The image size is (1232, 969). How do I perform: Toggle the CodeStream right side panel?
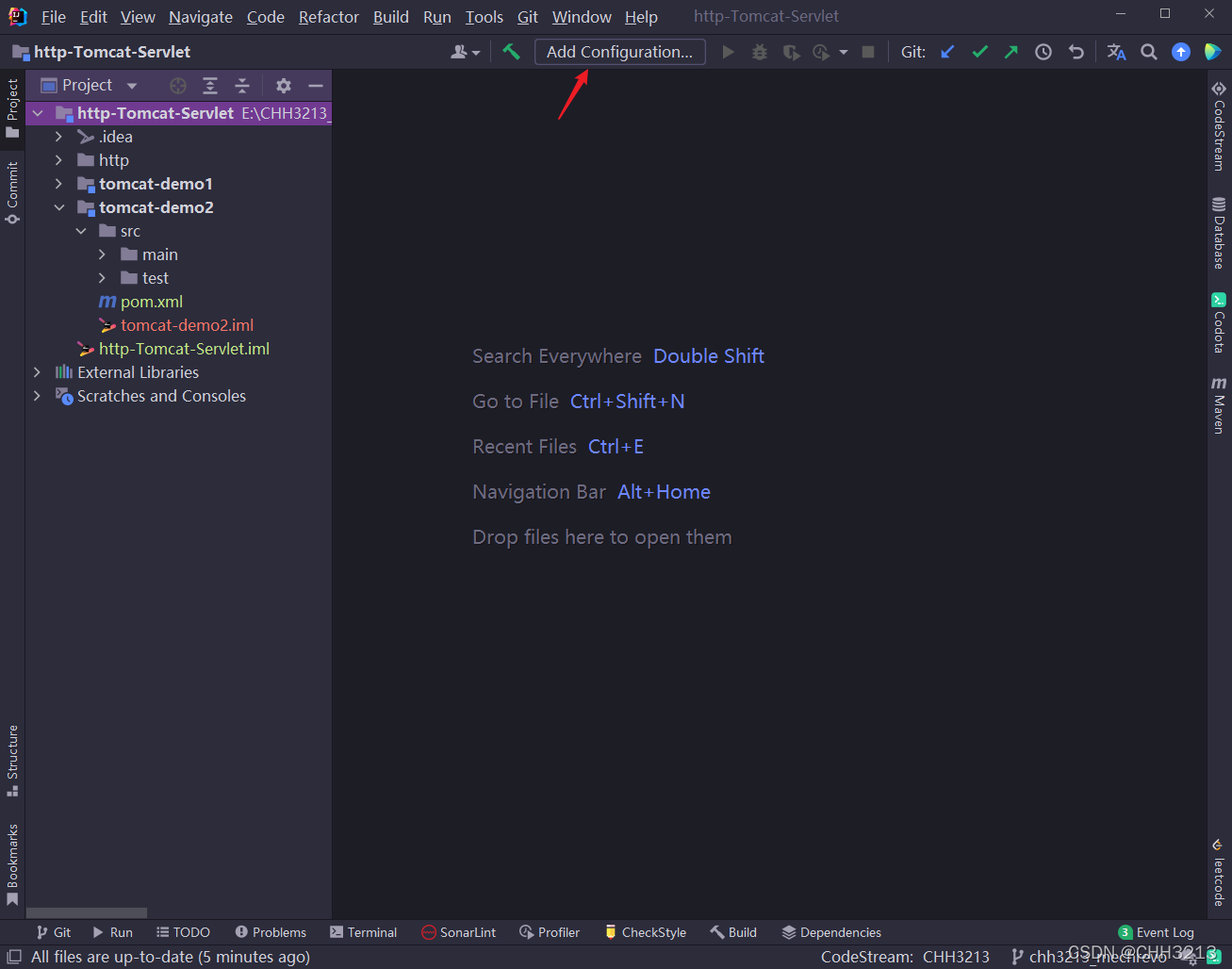pos(1219,125)
